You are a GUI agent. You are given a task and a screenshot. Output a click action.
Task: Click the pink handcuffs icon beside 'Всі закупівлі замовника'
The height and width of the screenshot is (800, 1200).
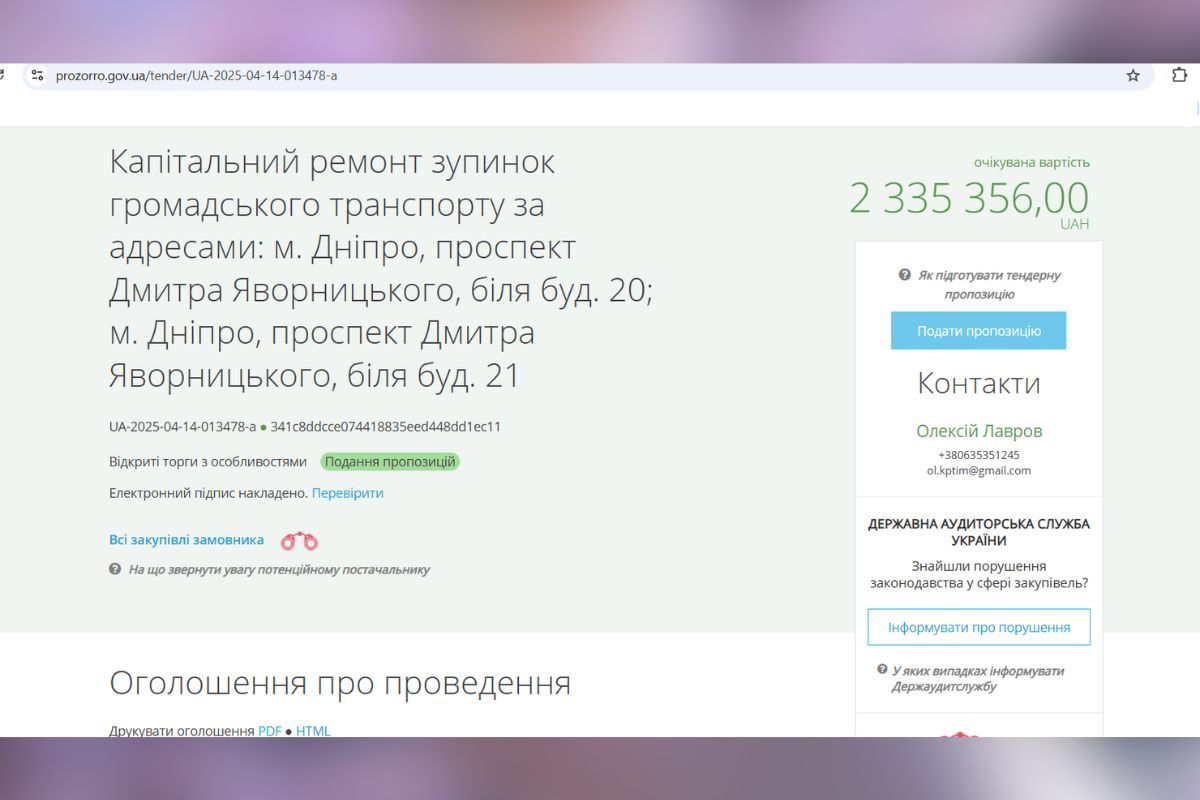297,539
